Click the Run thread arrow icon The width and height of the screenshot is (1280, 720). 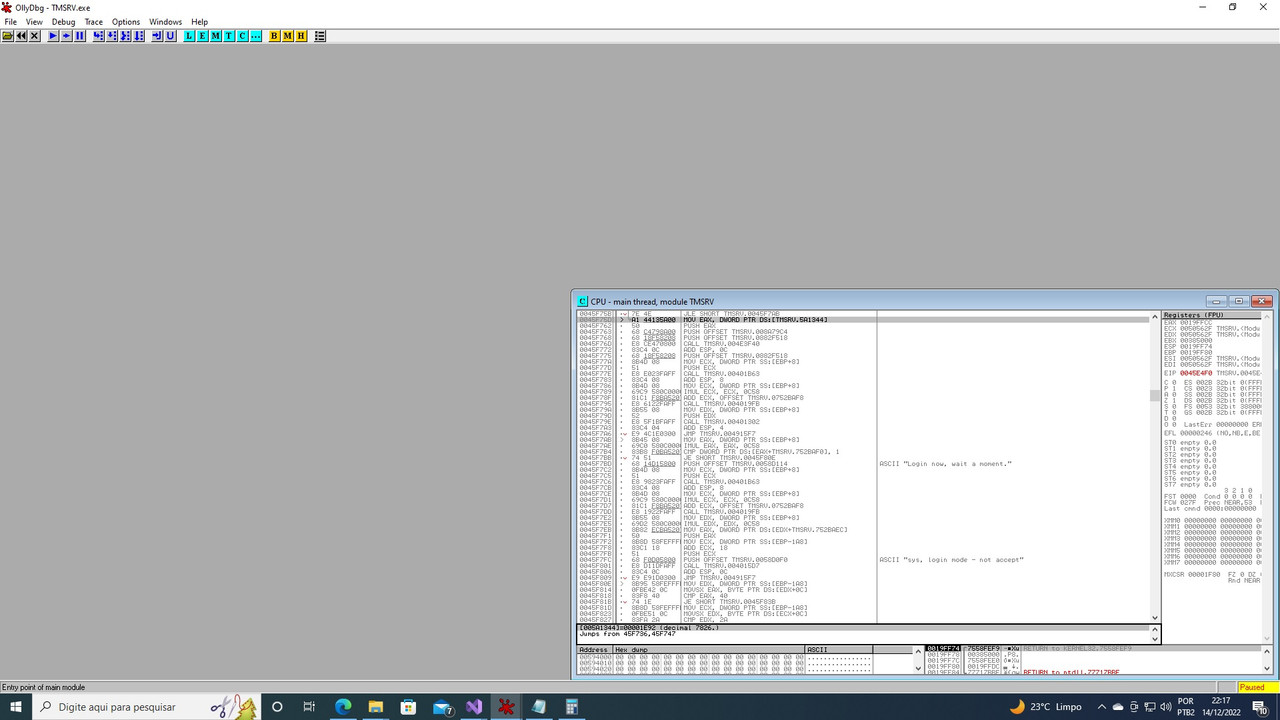(66, 36)
